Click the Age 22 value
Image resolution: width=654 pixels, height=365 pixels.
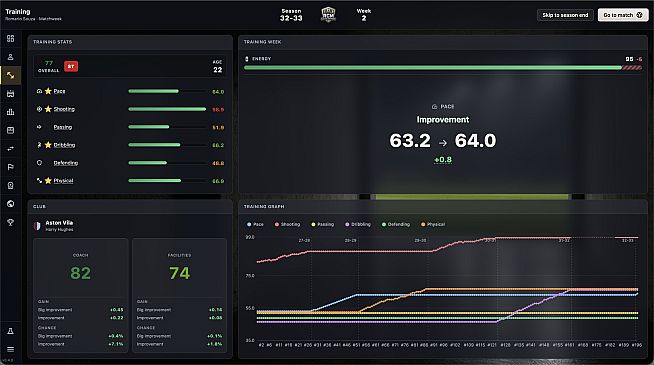coord(218,70)
